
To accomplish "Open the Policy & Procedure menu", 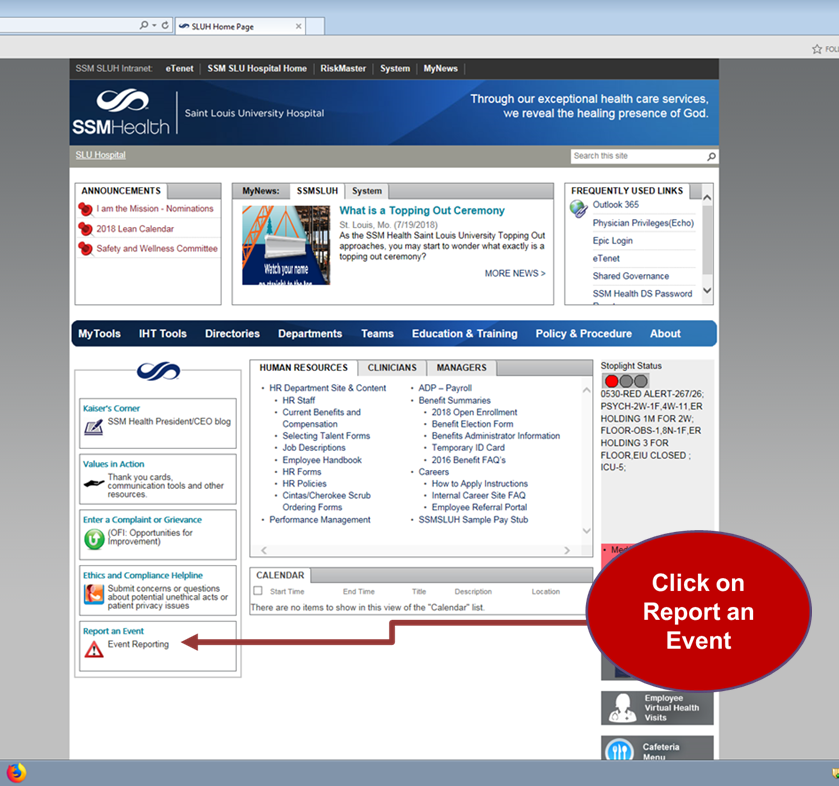I will (584, 333).
